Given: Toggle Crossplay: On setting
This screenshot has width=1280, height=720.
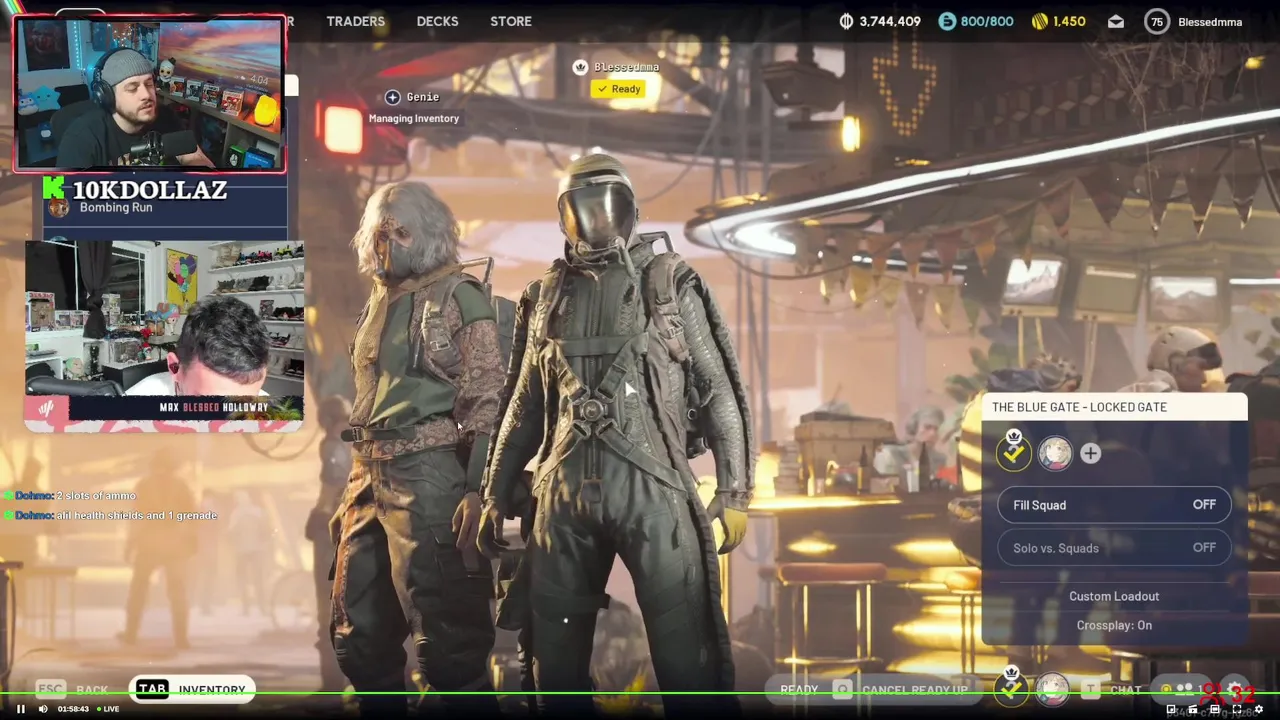Looking at the screenshot, I should coord(1114,625).
